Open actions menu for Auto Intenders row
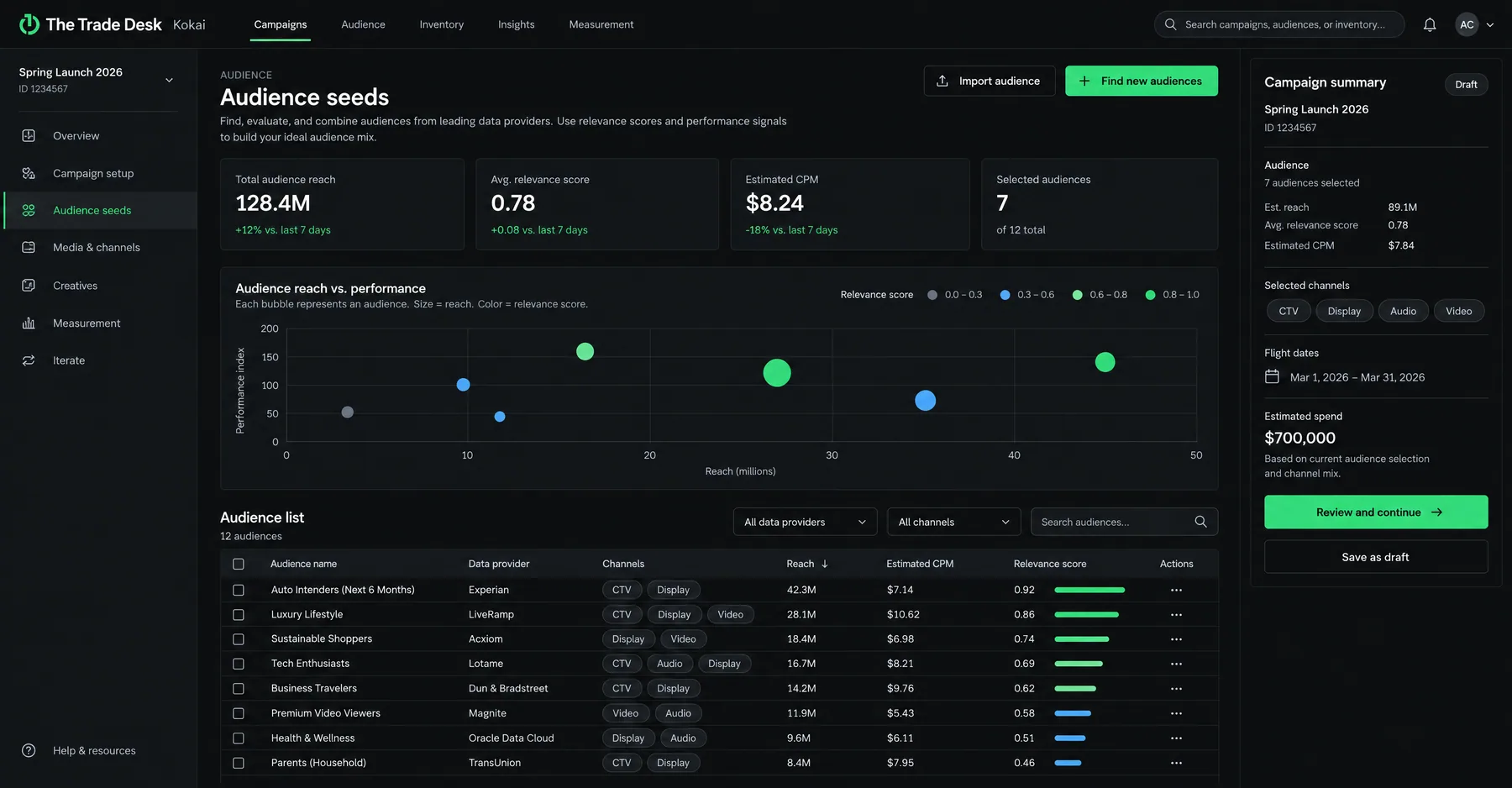This screenshot has height=788, width=1512. (1176, 590)
